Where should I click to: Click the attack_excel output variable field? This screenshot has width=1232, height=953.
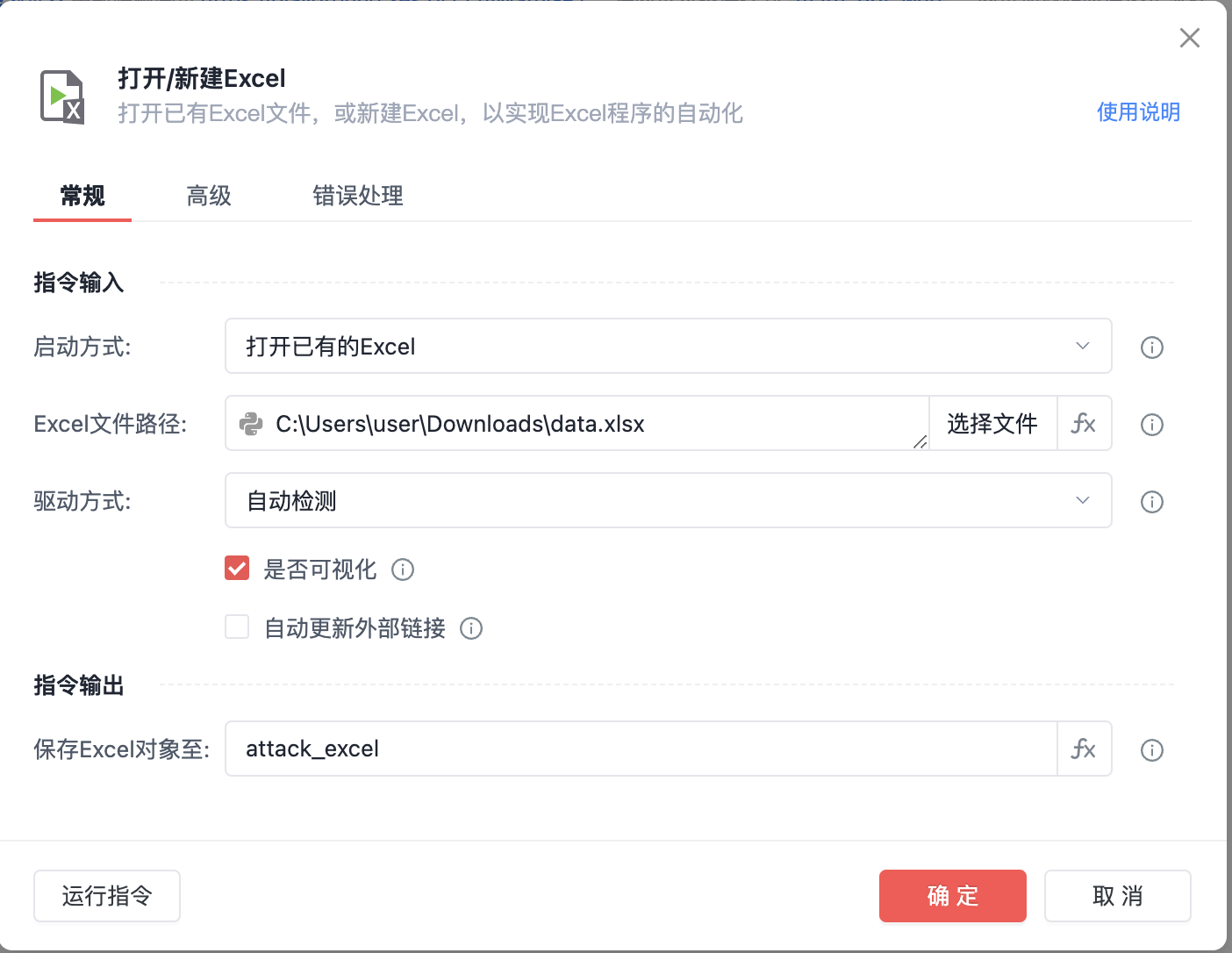614,749
